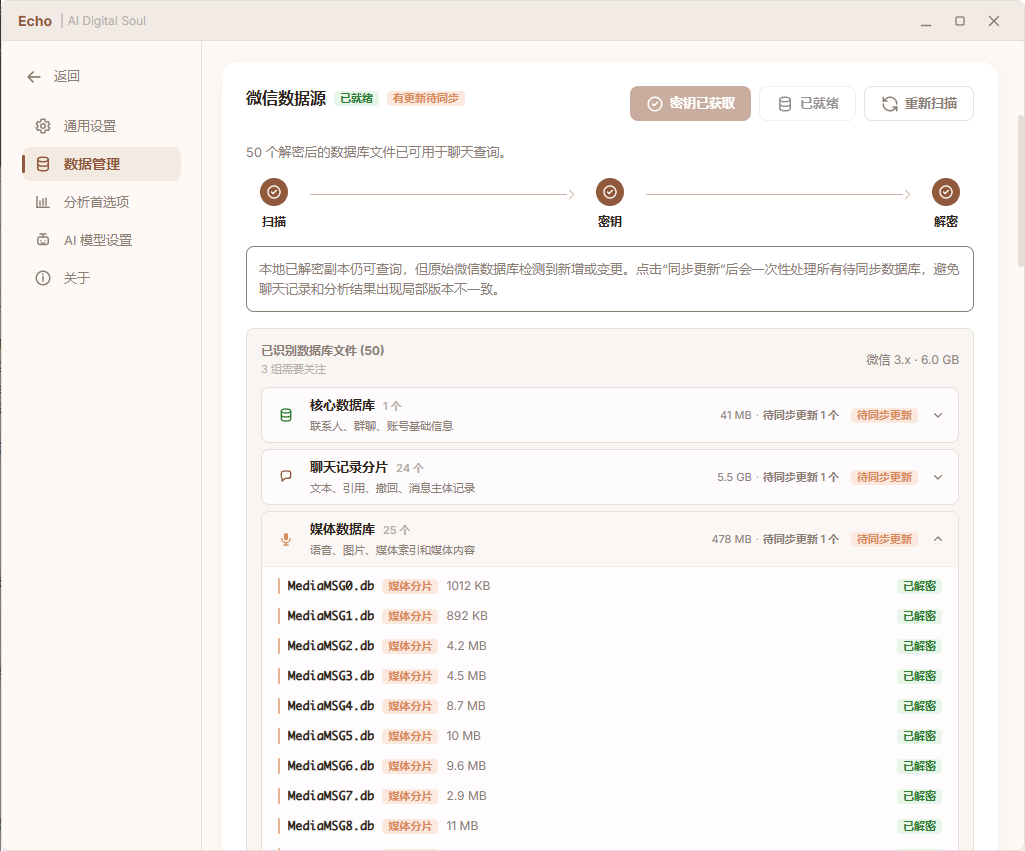Click the robot icon for AI 模型设置
This screenshot has width=1025, height=851.
pos(42,240)
